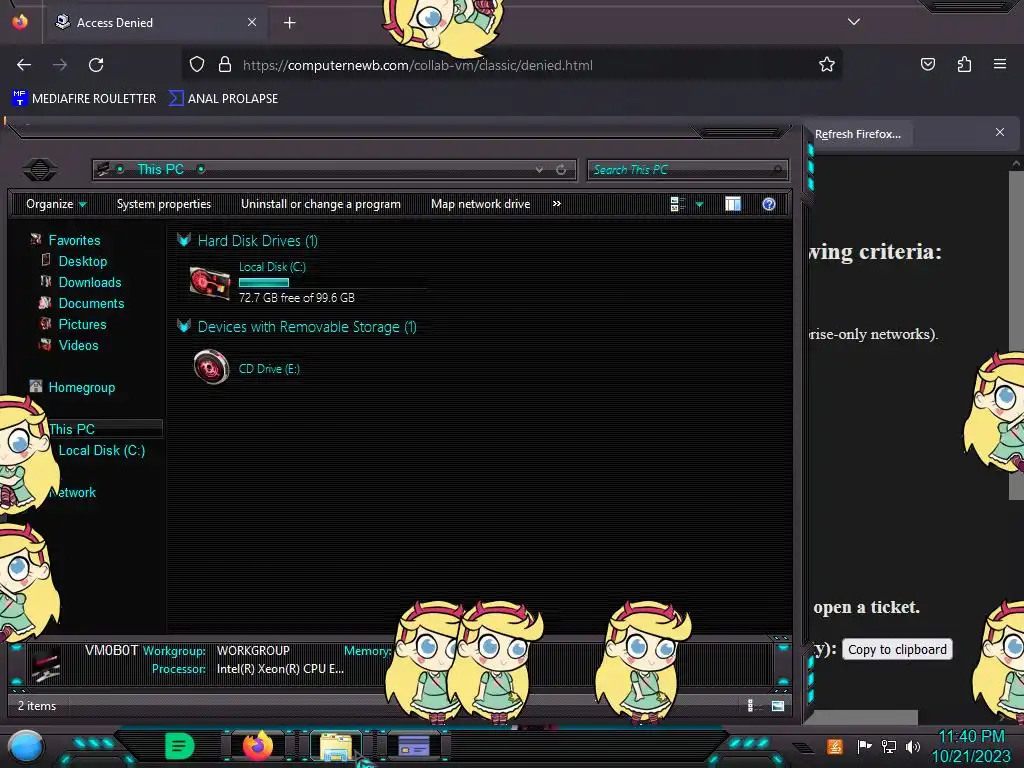Open green notes app in taskbar

point(179,746)
